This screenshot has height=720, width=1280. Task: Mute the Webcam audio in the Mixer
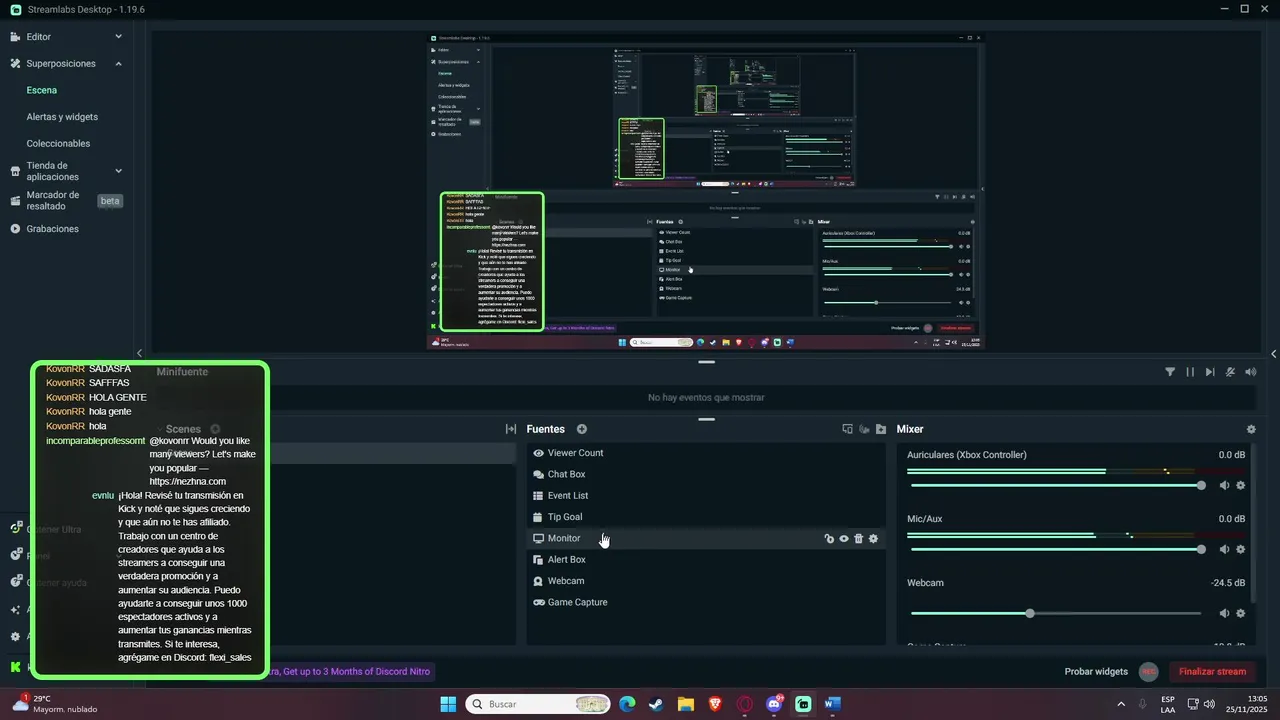click(x=1224, y=613)
